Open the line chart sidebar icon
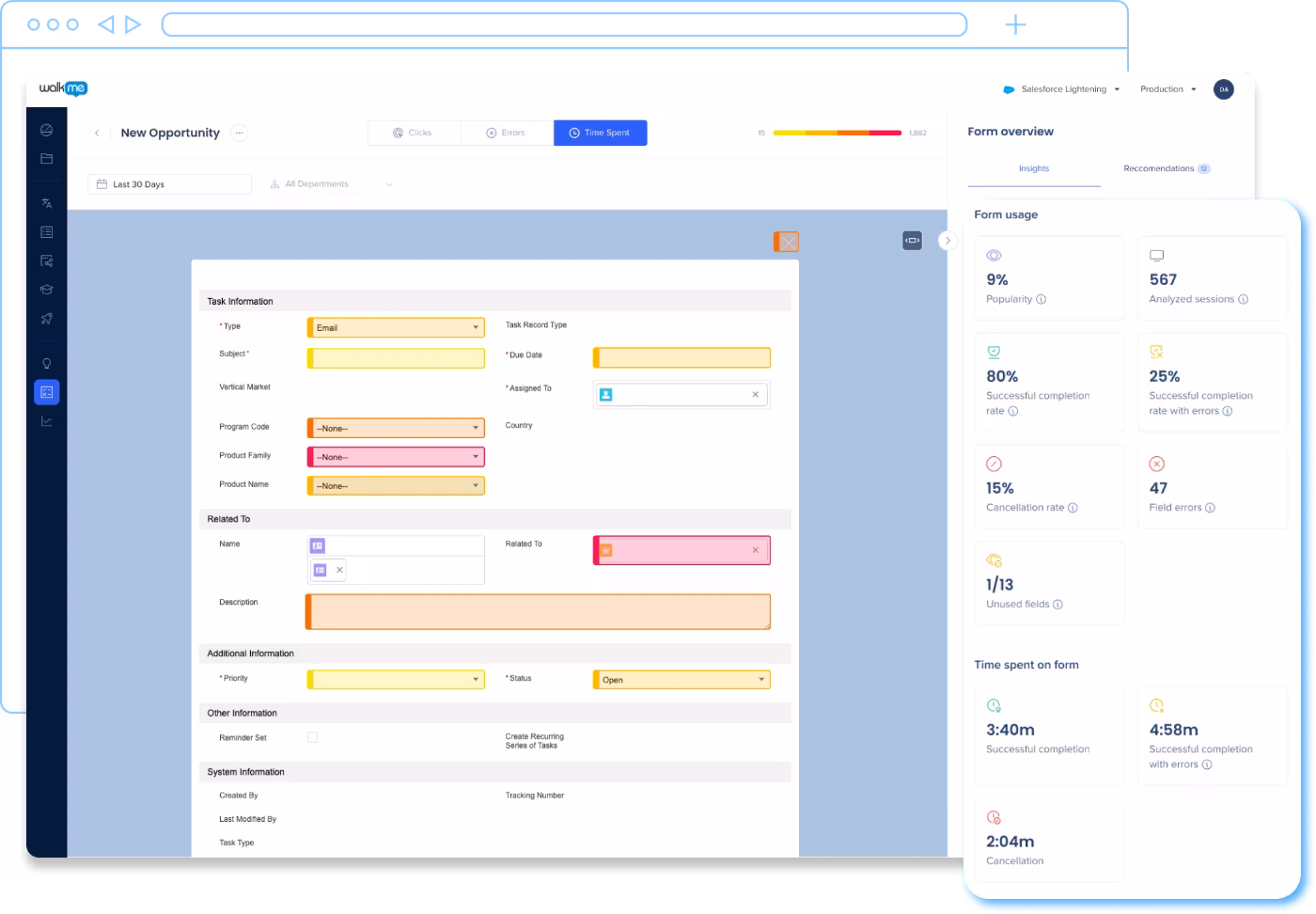This screenshot has height=914, width=1316. click(x=46, y=421)
